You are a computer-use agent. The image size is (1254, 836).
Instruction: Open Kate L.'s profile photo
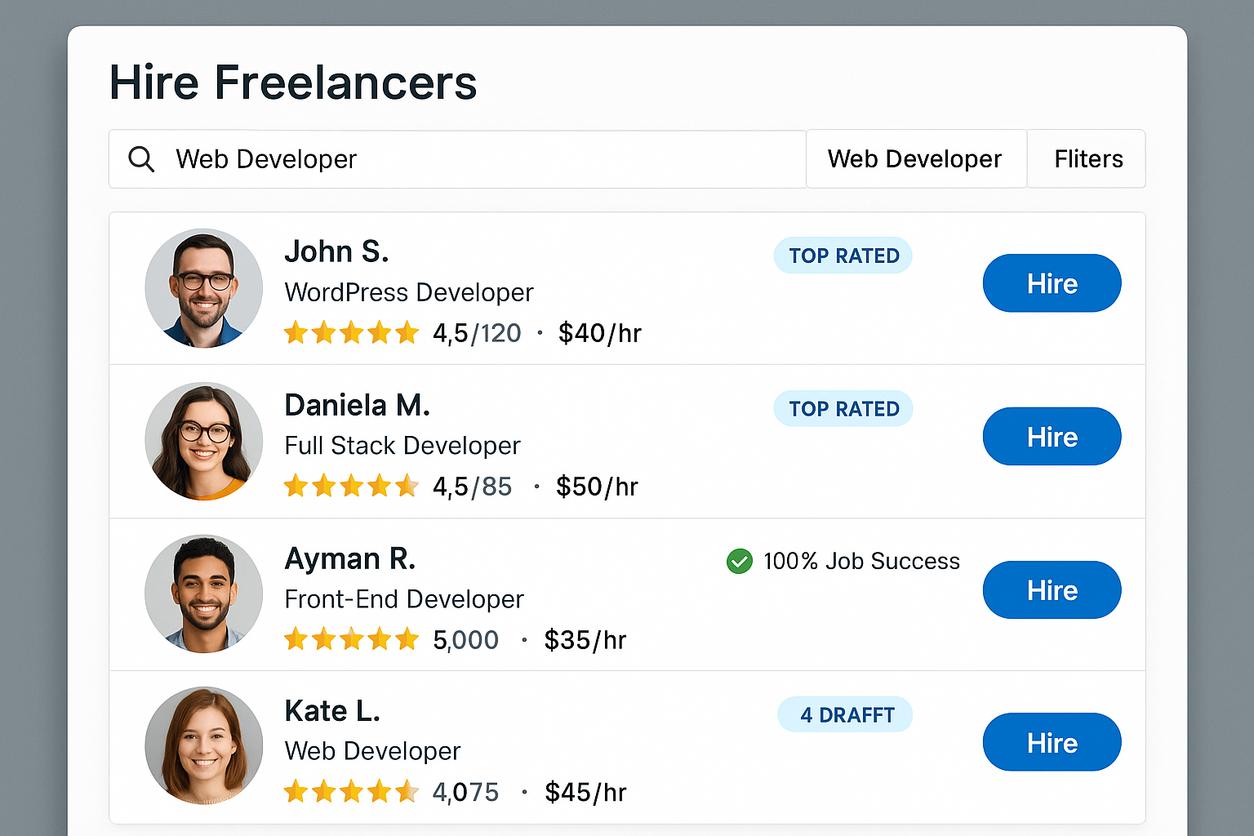point(204,746)
